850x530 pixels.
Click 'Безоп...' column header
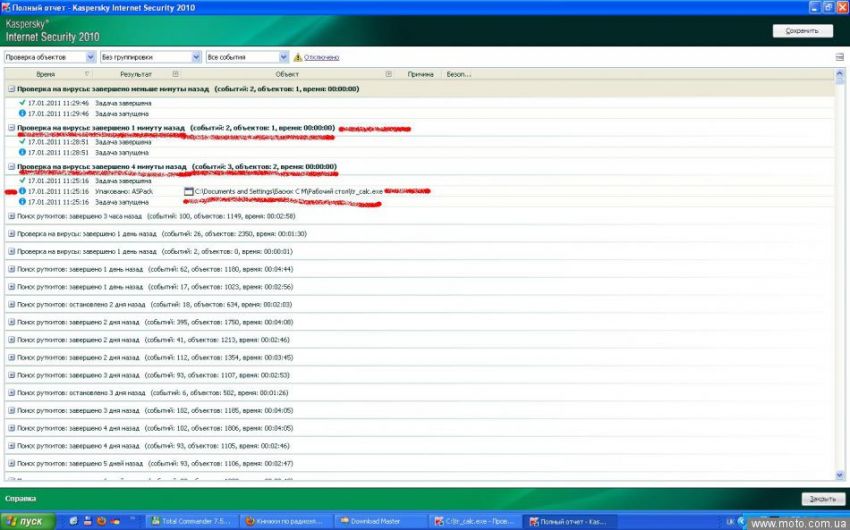459,74
